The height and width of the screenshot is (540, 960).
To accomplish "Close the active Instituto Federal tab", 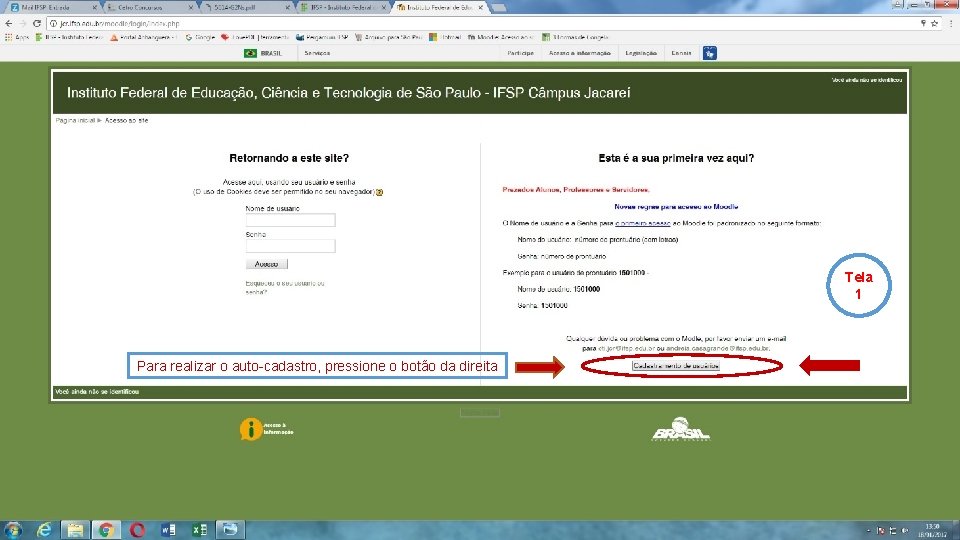I will pyautogui.click(x=481, y=7).
